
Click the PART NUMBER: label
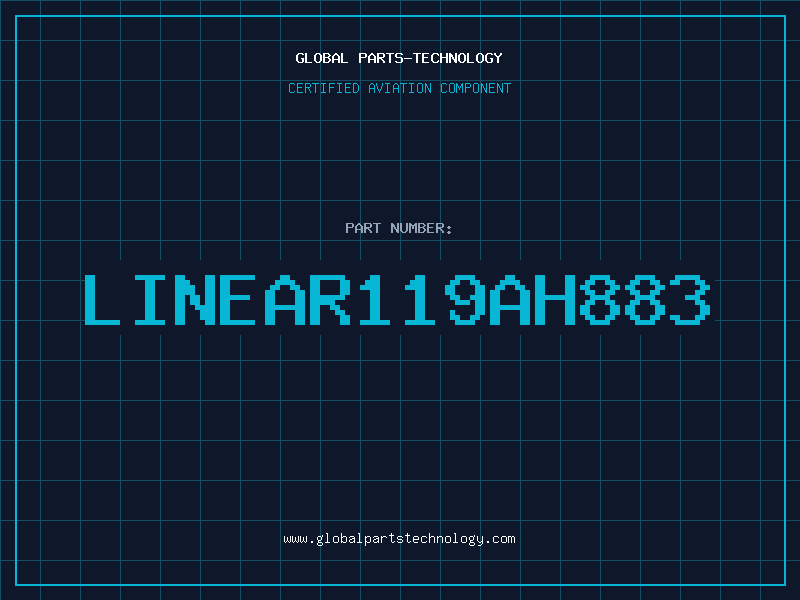pos(399,228)
